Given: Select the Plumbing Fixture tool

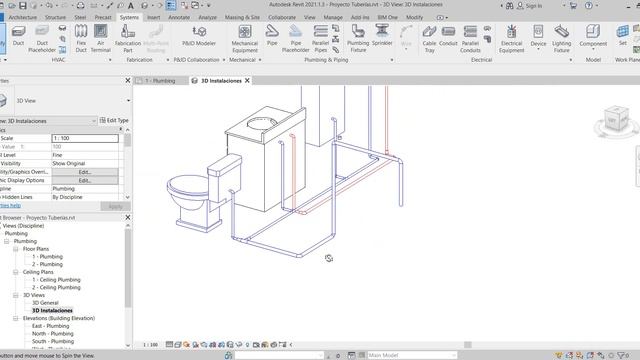Looking at the screenshot, I should (x=358, y=39).
